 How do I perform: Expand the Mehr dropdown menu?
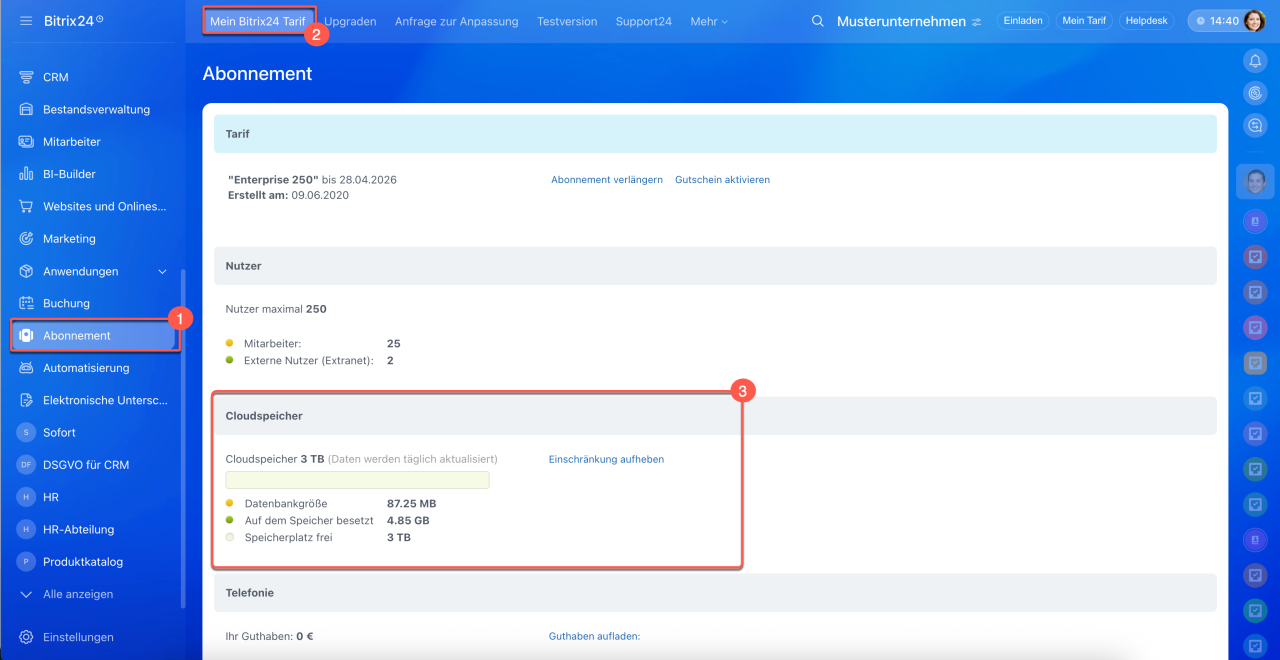click(709, 21)
